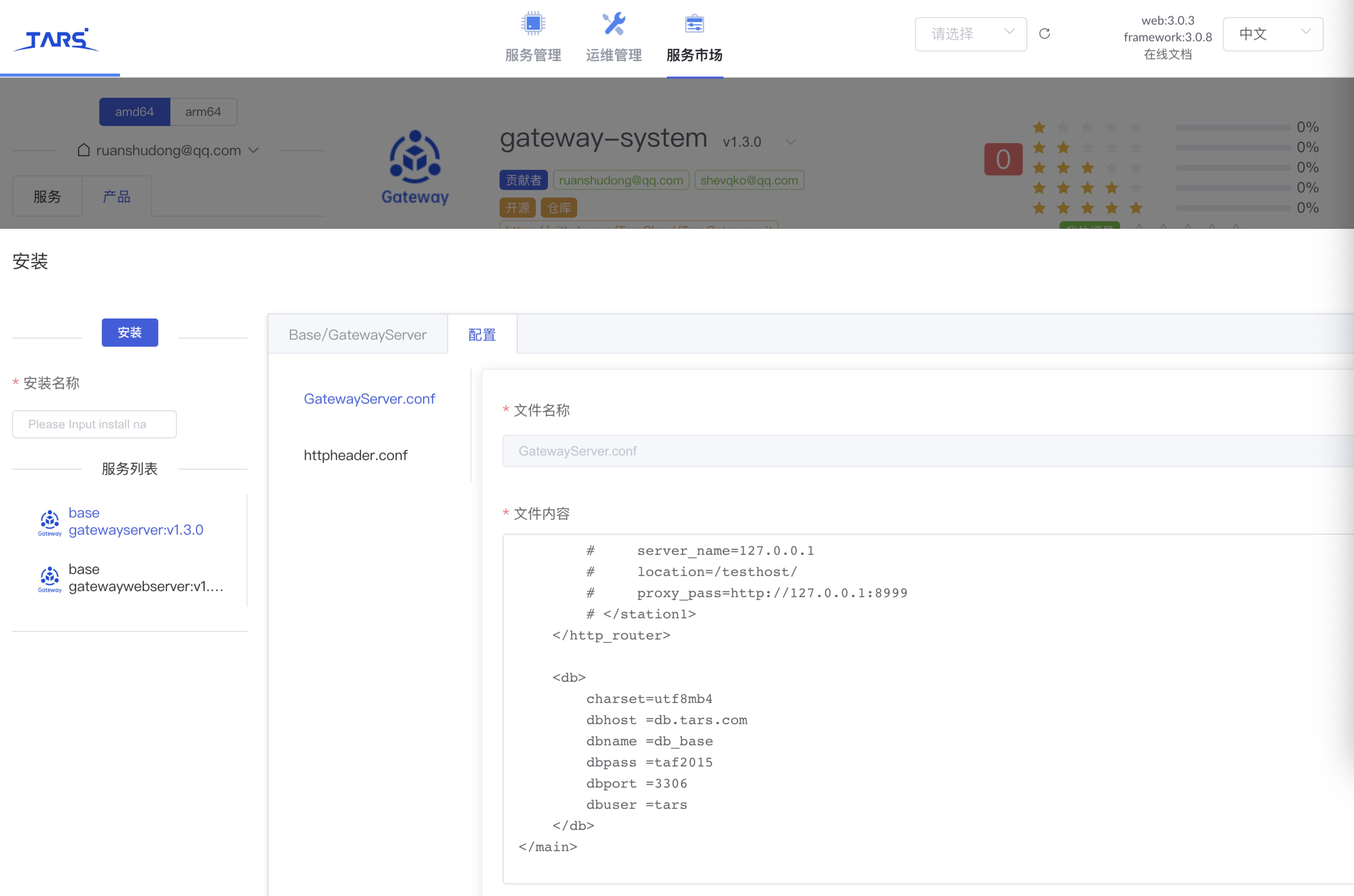Click the large Gateway logo
This screenshot has height=896, width=1354.
(x=415, y=167)
